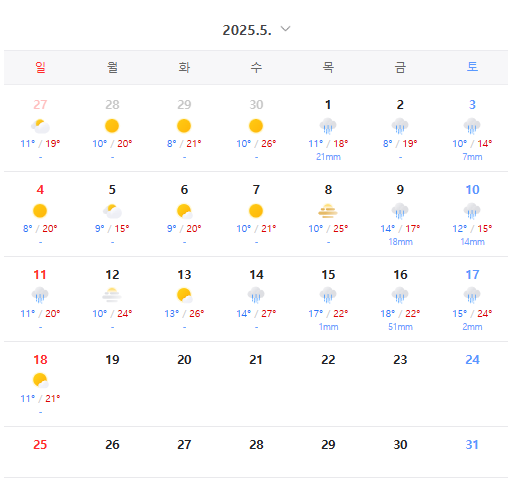Click the 13° / 26° temperature on May 13
The width and height of the screenshot is (519, 478).
coord(184,314)
